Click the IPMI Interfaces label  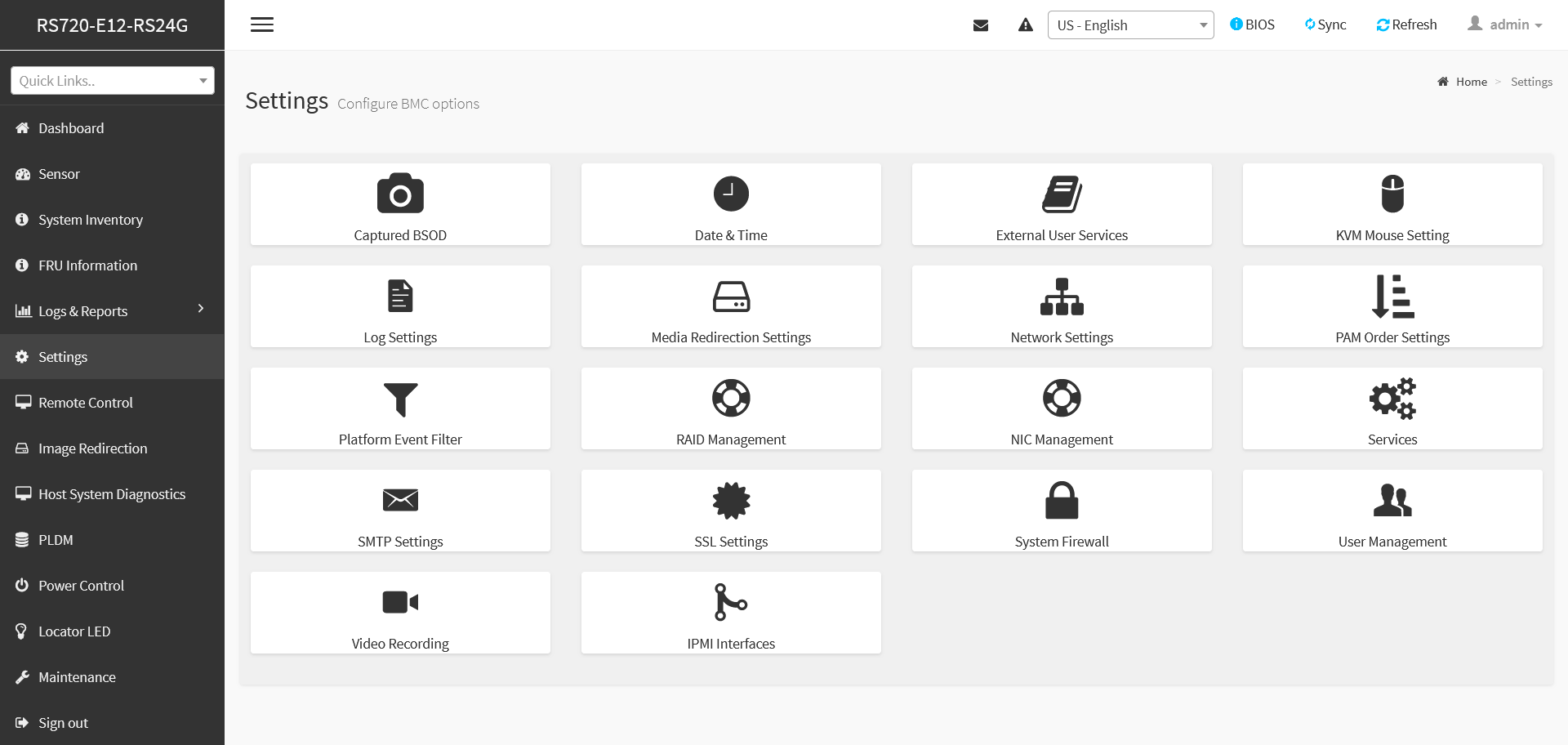point(731,644)
